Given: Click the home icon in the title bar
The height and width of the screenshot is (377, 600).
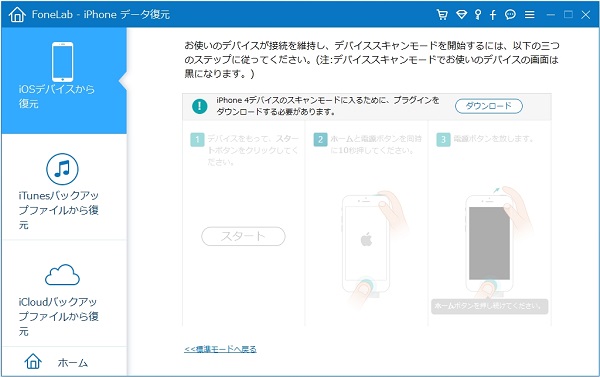Looking at the screenshot, I should click(x=17, y=15).
